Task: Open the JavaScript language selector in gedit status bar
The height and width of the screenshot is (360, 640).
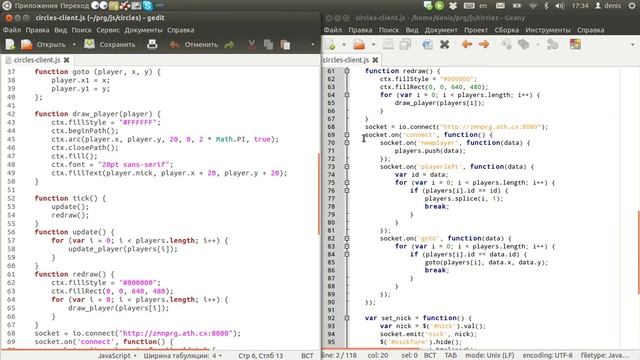Action: pyautogui.click(x=117, y=356)
